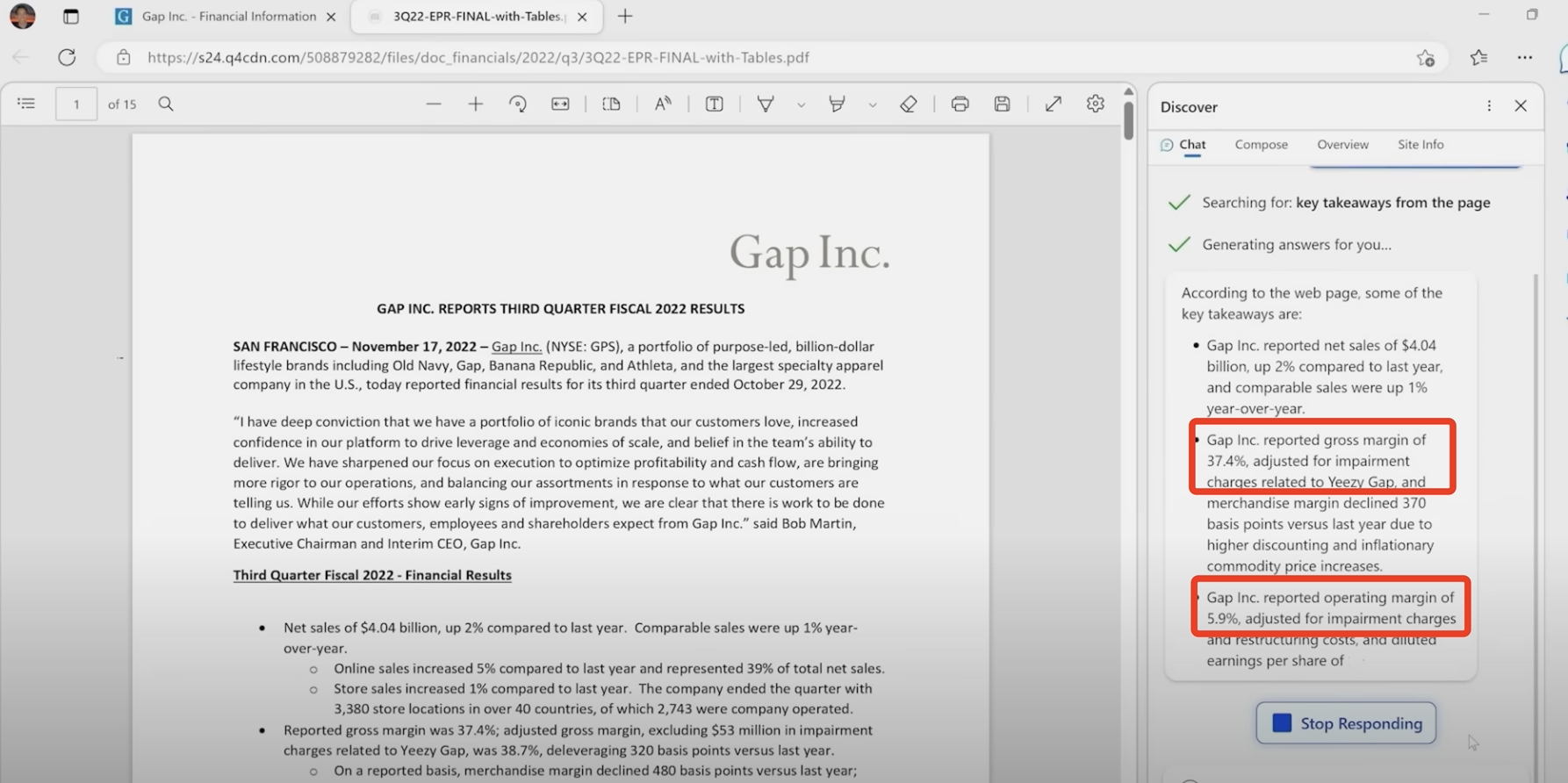Save the PDF document
Screen dimensions: 1568x783
click(1003, 104)
